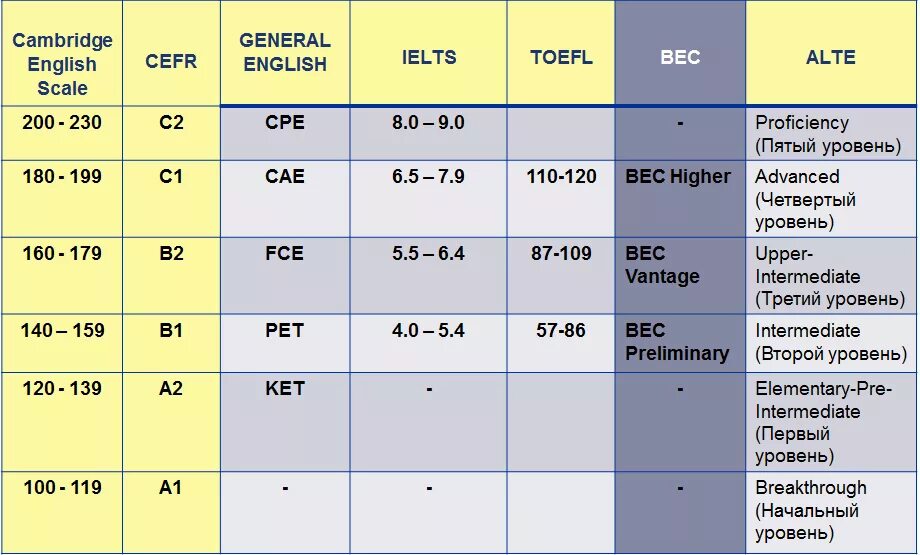Select the CPE exam cell
This screenshot has width=920, height=555.
[x=285, y=123]
